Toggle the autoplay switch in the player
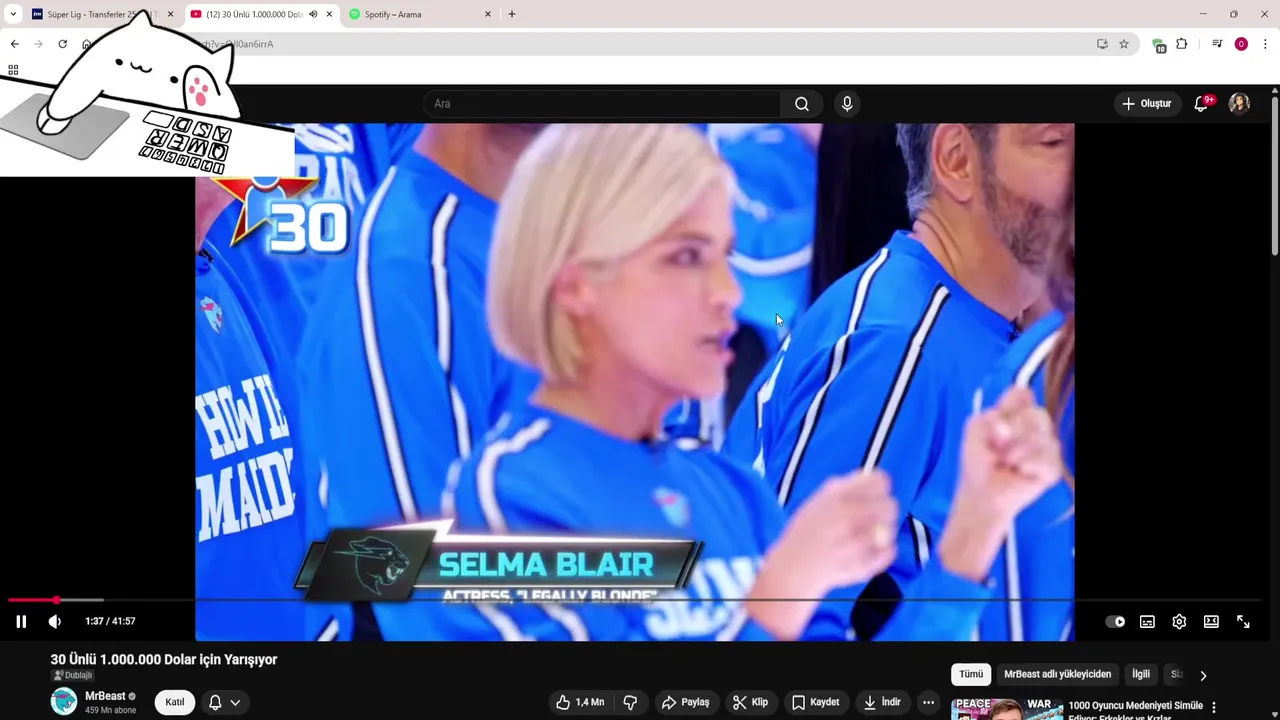 click(x=1115, y=621)
